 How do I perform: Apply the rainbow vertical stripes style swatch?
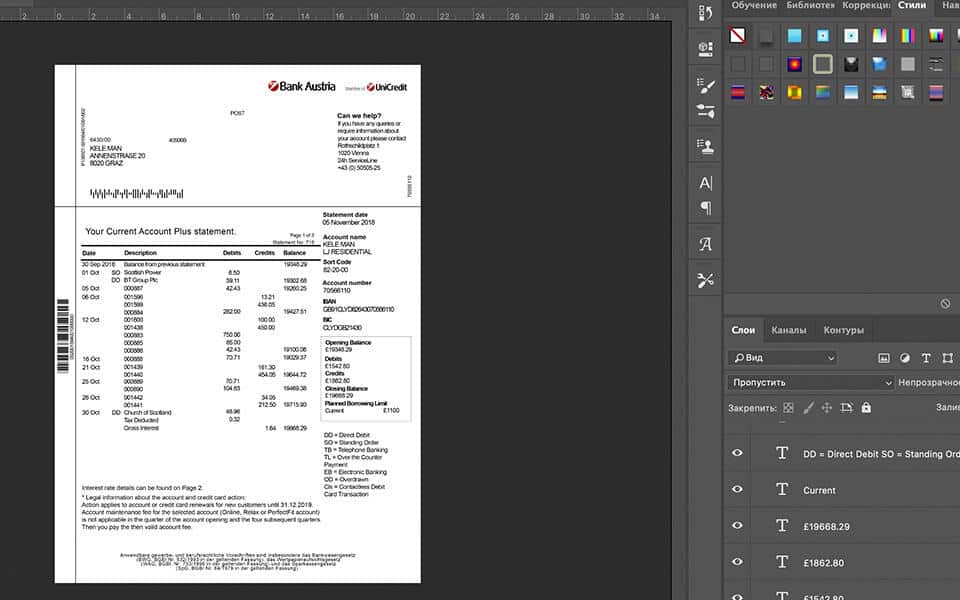(908, 36)
